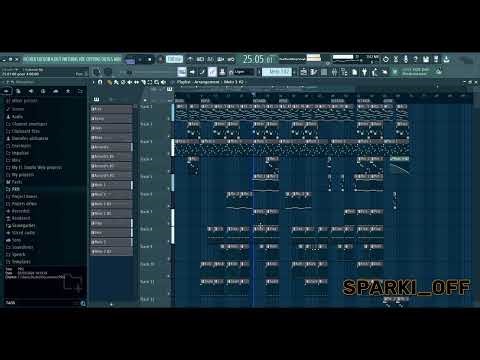
Task: Expand the Envelopes folder in browser
Action: (x=19, y=146)
